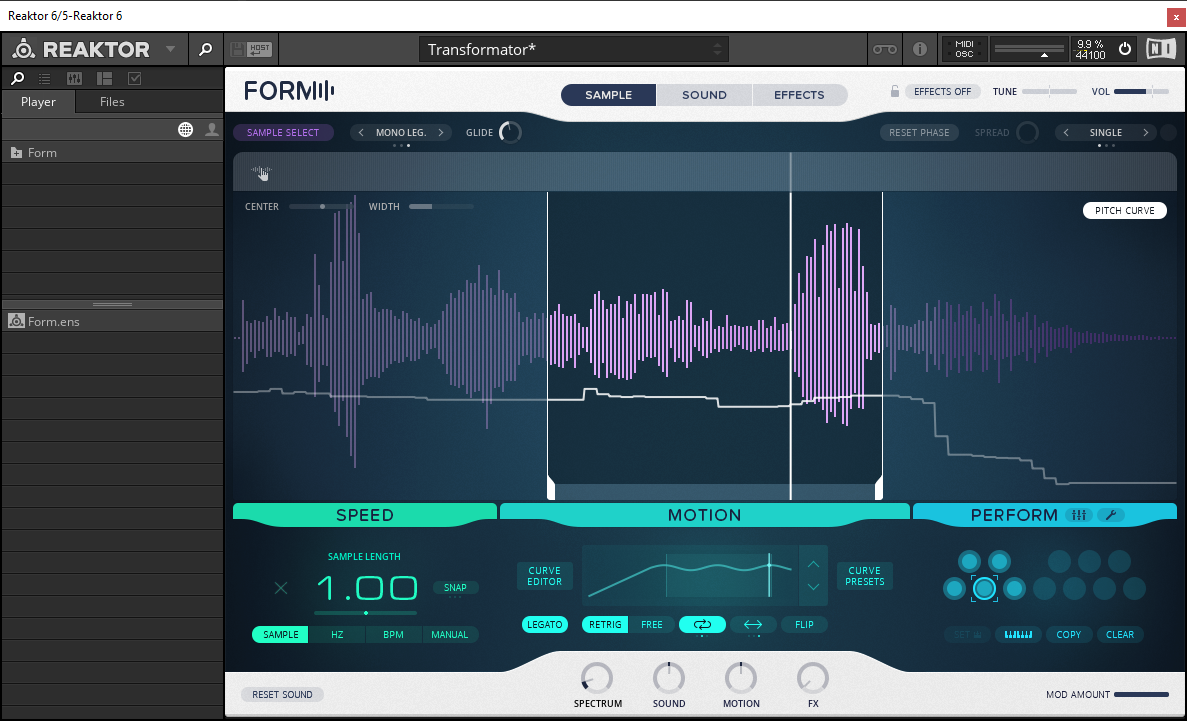Open the mixer sliders icon beside Perform
The width and height of the screenshot is (1187, 721).
pyautogui.click(x=1079, y=515)
